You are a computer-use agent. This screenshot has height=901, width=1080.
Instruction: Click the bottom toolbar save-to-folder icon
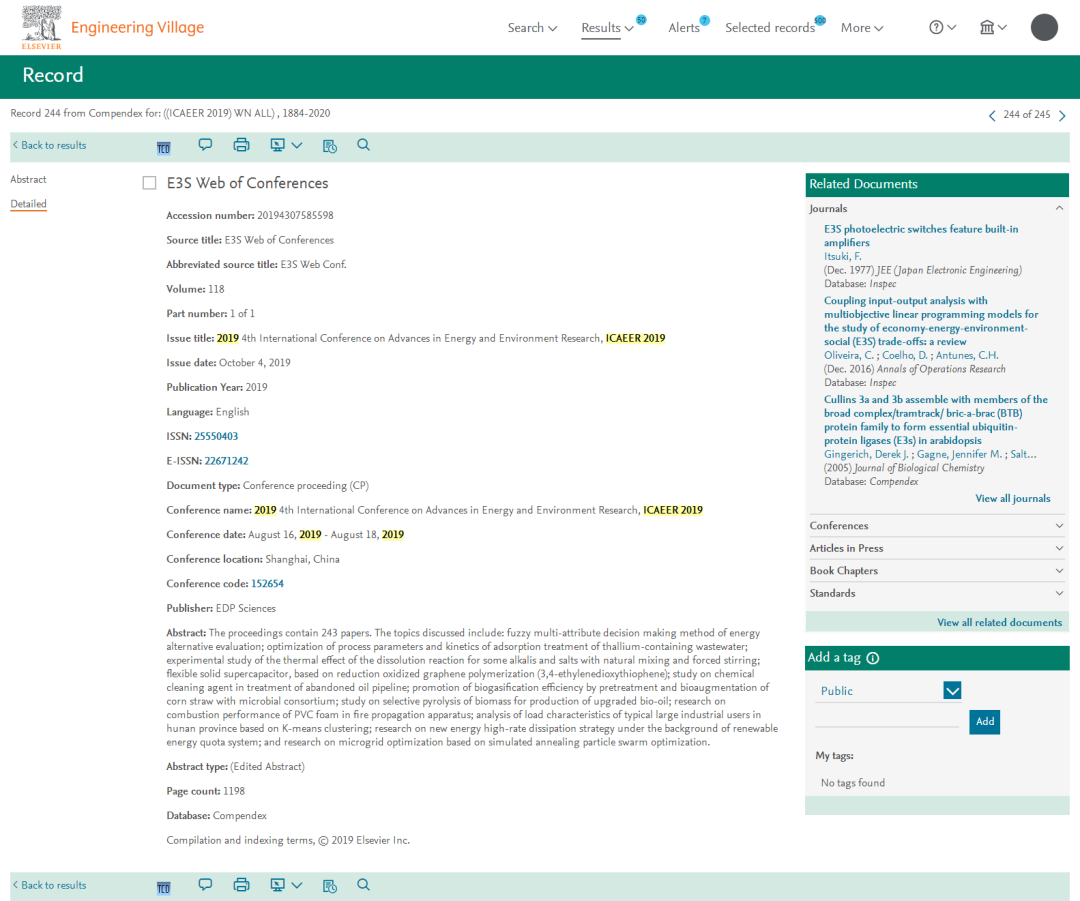point(330,886)
